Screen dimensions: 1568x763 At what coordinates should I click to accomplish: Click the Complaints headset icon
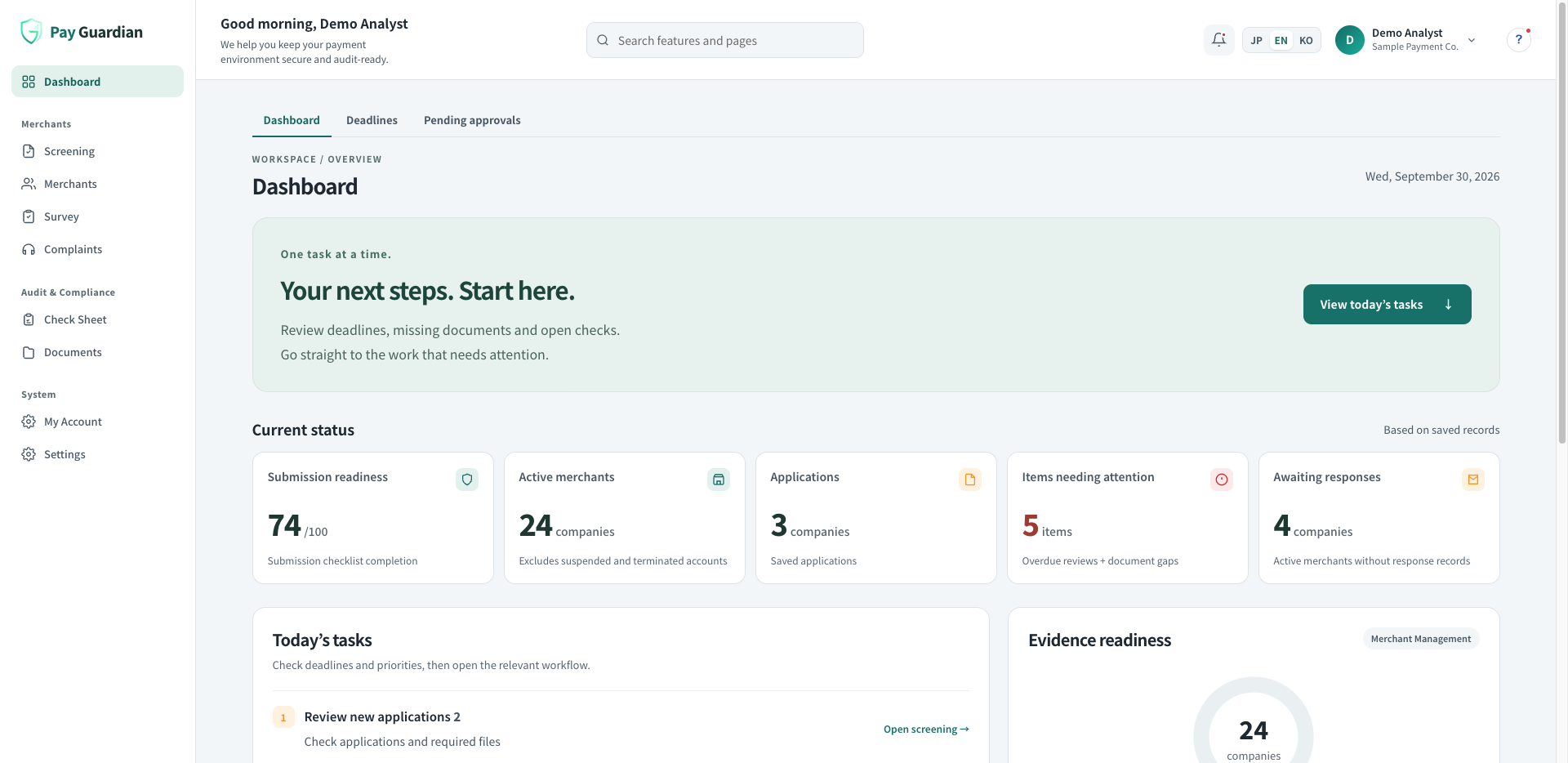(29, 249)
